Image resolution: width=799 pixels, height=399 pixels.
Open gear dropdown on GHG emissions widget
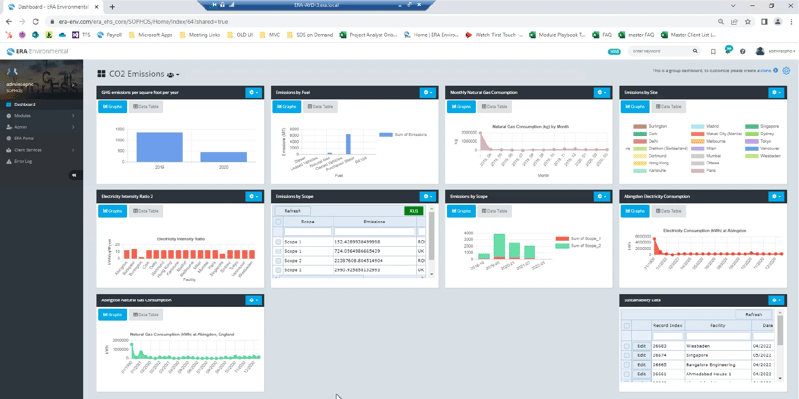(253, 93)
